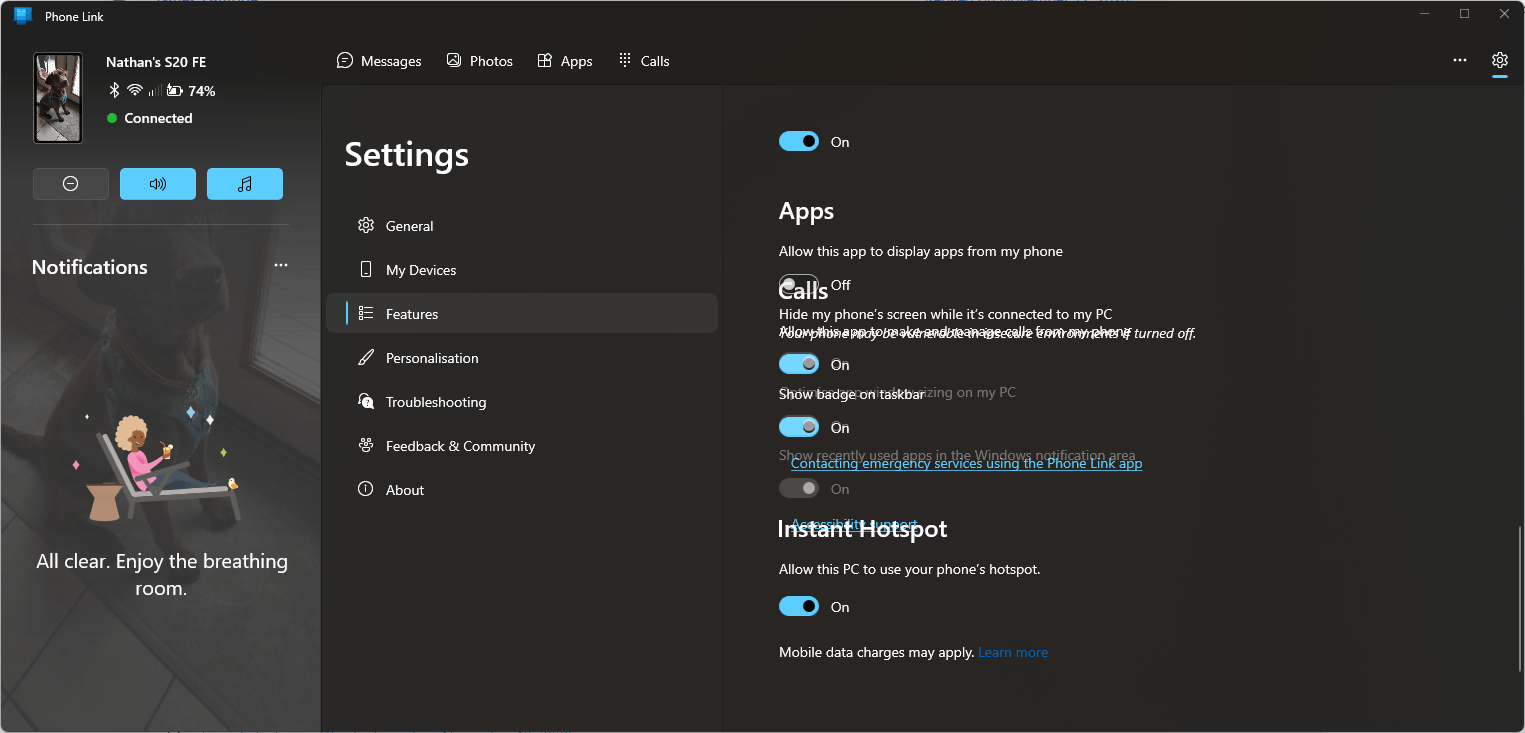Click the device name Nathan's S20 FE
Screen dimensions: 1525x733
[x=156, y=62]
